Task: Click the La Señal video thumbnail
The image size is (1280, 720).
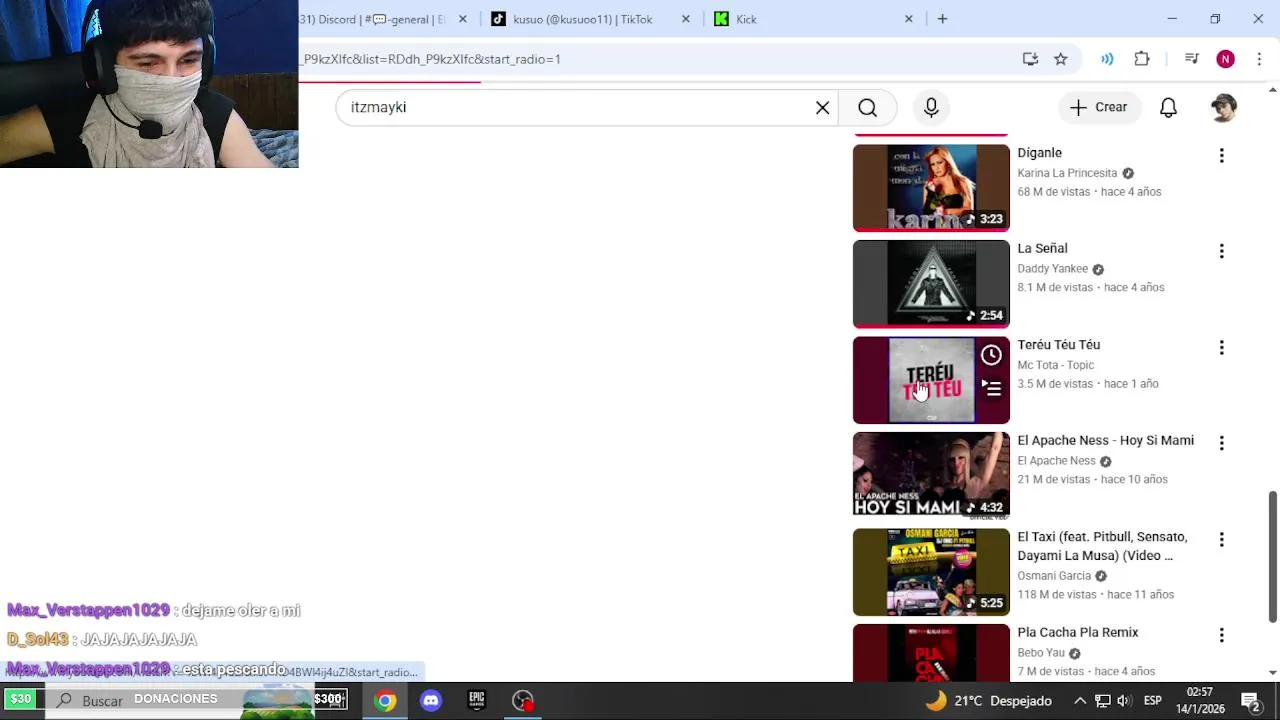Action: [931, 284]
